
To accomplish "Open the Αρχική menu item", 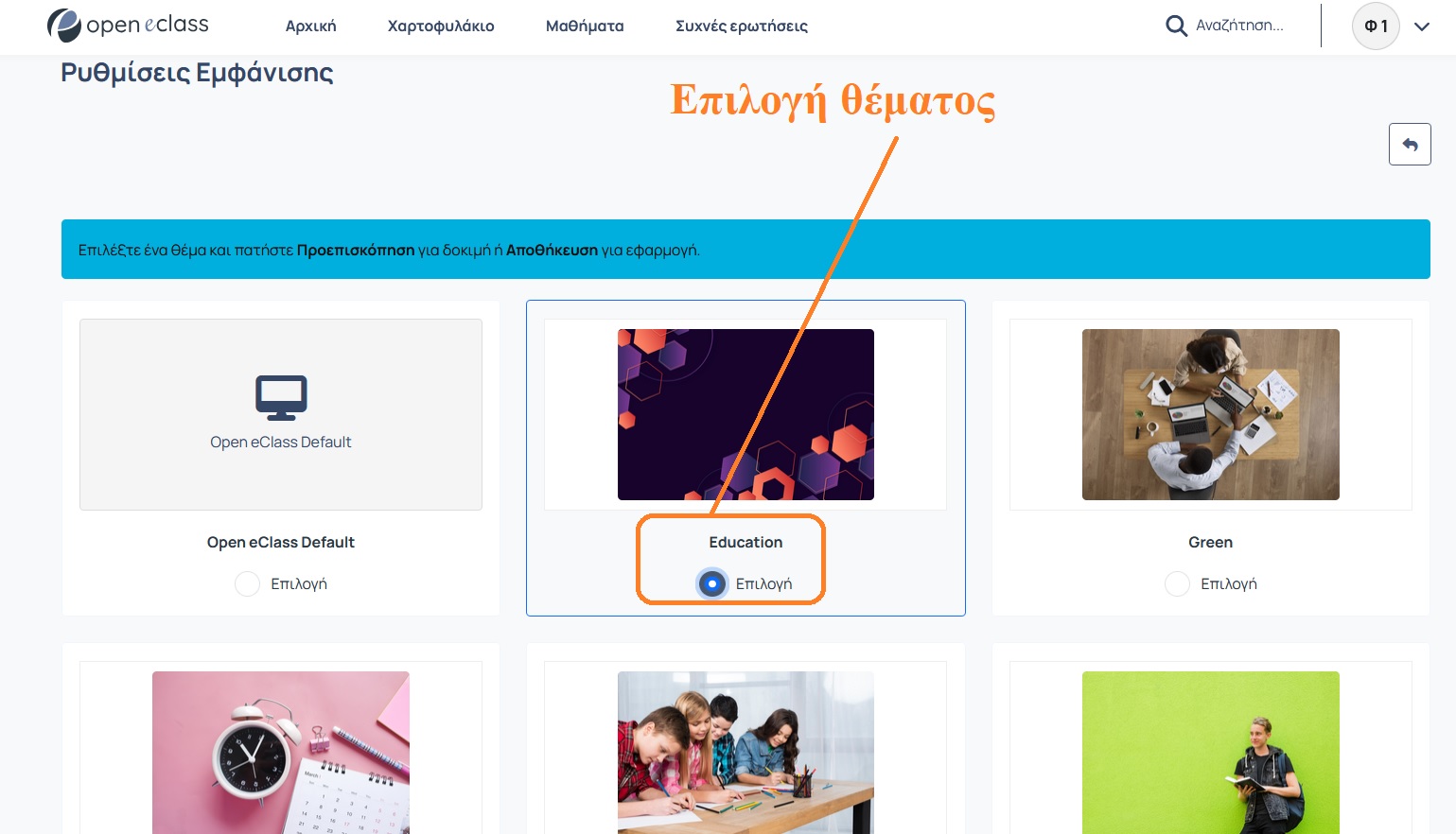I will [310, 26].
